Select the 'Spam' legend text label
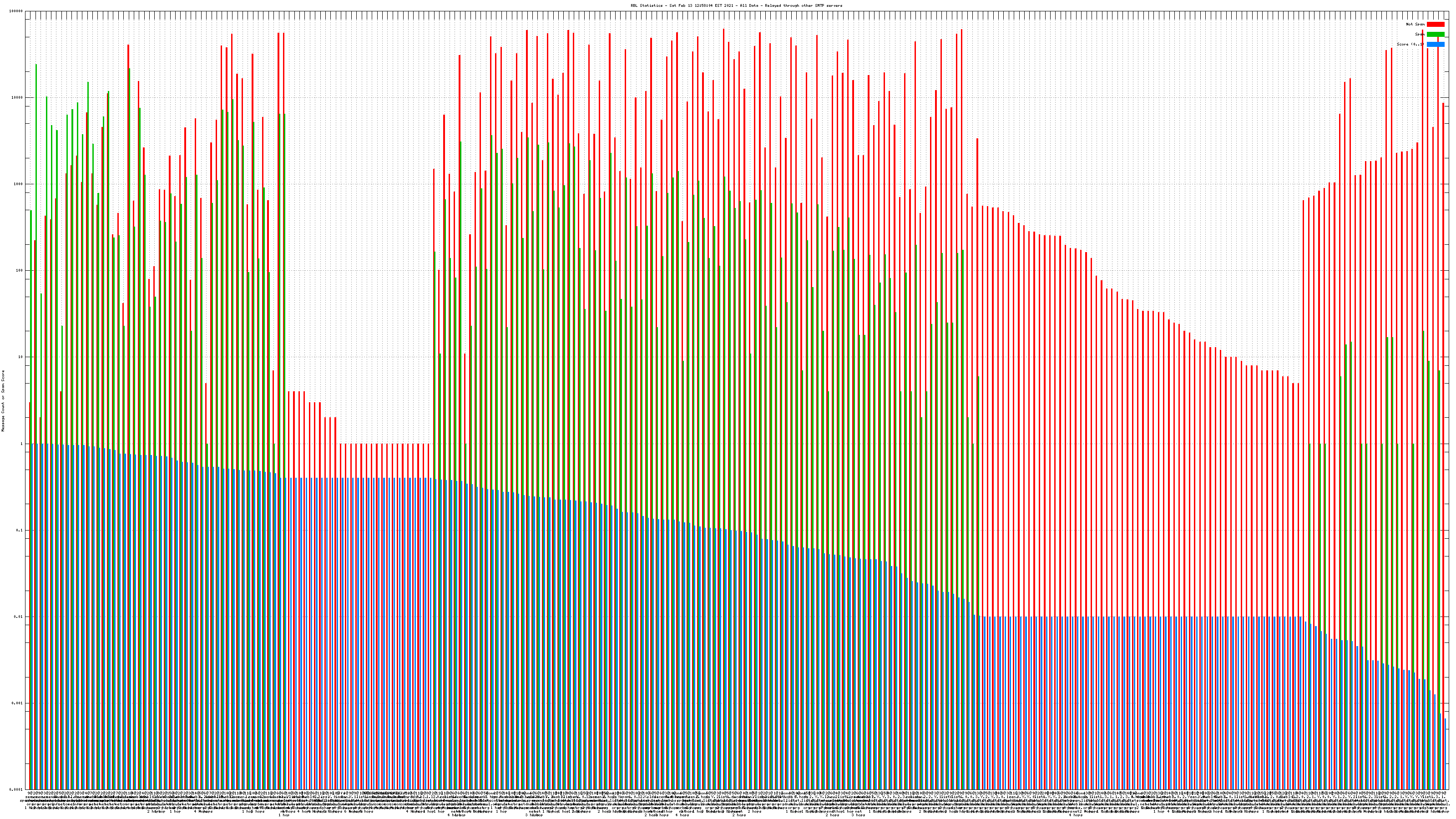The image size is (1456, 819). (1419, 35)
